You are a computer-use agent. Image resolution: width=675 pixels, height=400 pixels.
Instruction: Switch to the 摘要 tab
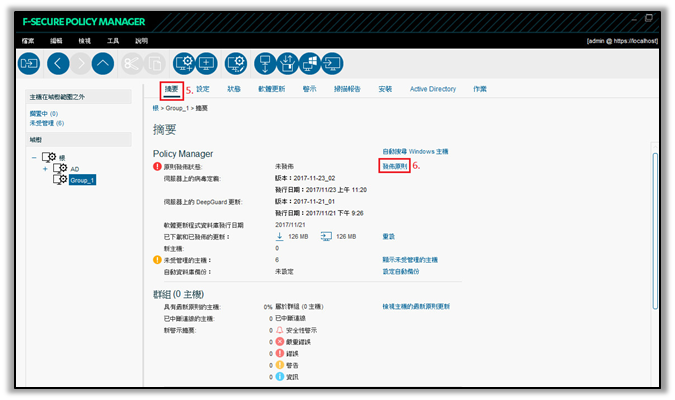[x=171, y=89]
